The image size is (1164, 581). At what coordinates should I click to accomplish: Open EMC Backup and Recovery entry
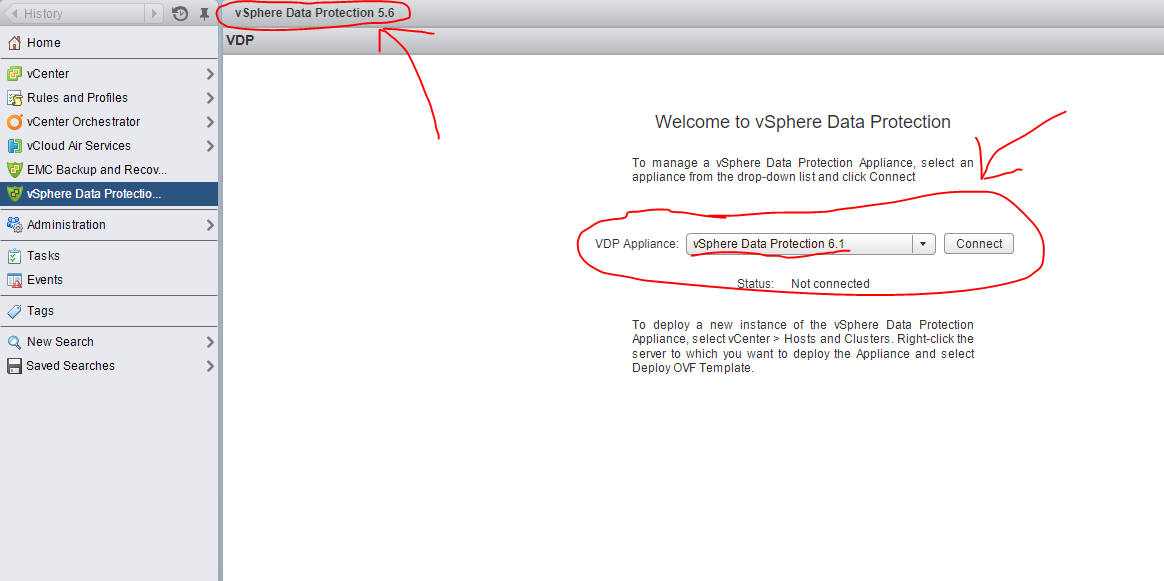[x=109, y=170]
